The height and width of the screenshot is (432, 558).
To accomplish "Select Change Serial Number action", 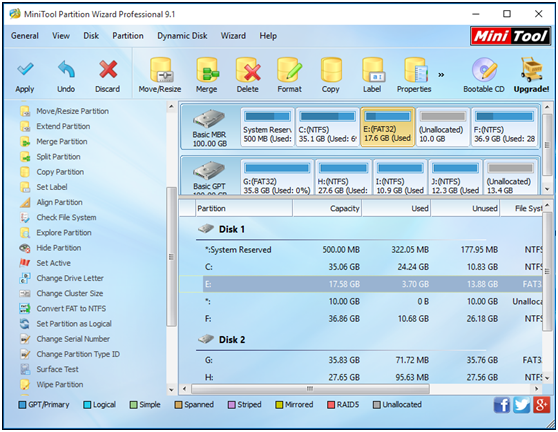I will click(65, 339).
